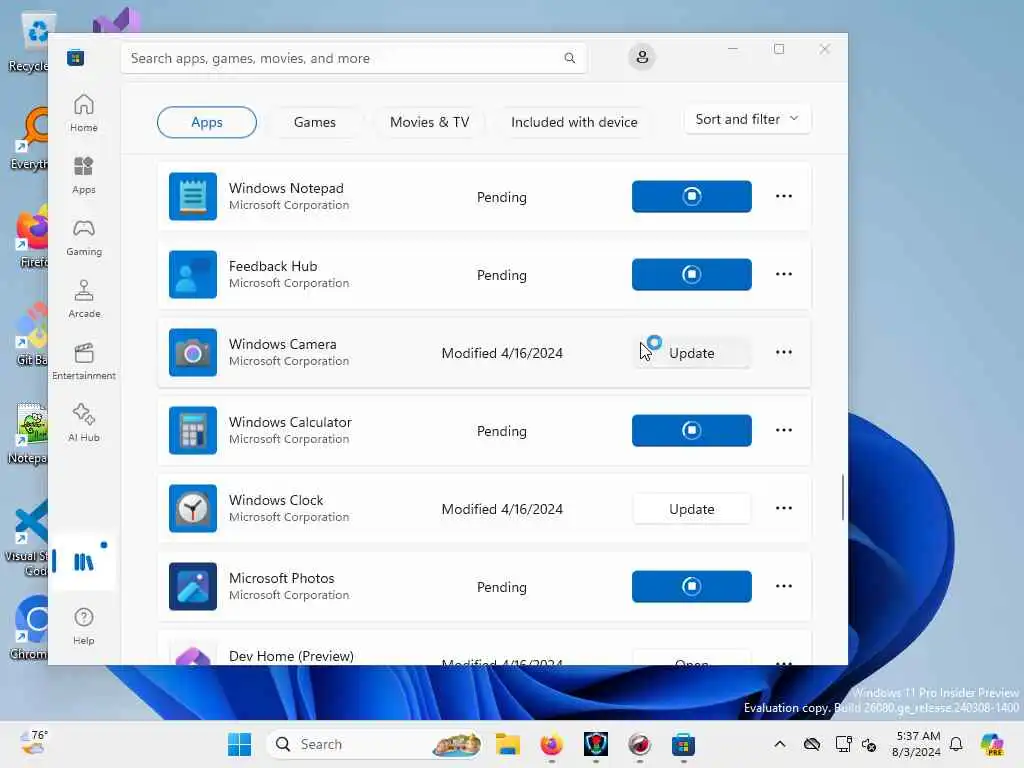Click the Windows Calculator app icon

pos(193,430)
